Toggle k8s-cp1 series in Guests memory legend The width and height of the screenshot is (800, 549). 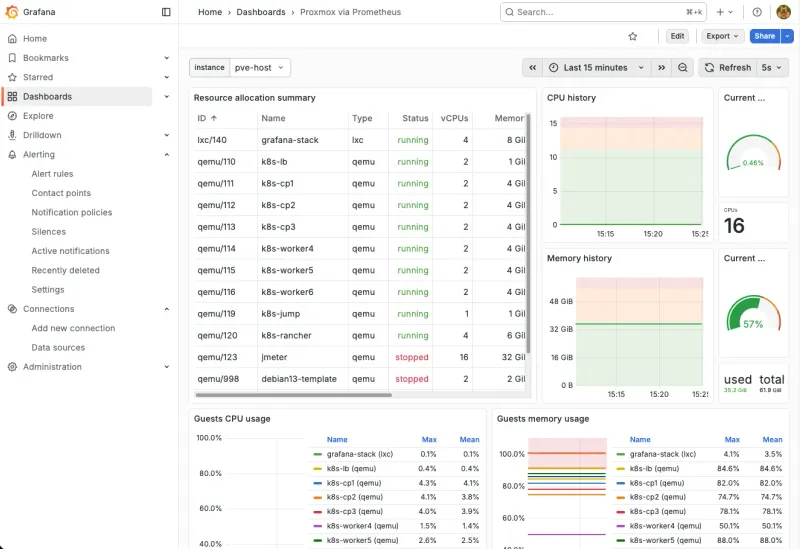pyautogui.click(x=657, y=483)
